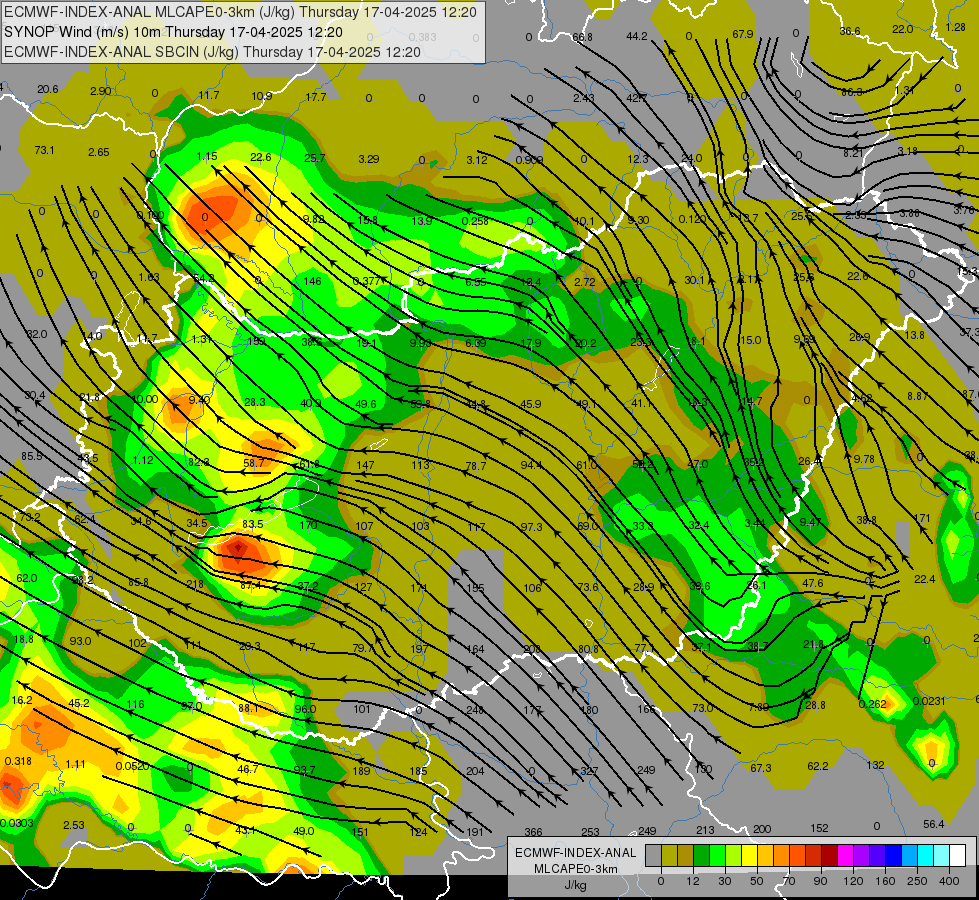979x900 pixels.
Task: Click the map value 73.1
Action: tap(44, 150)
